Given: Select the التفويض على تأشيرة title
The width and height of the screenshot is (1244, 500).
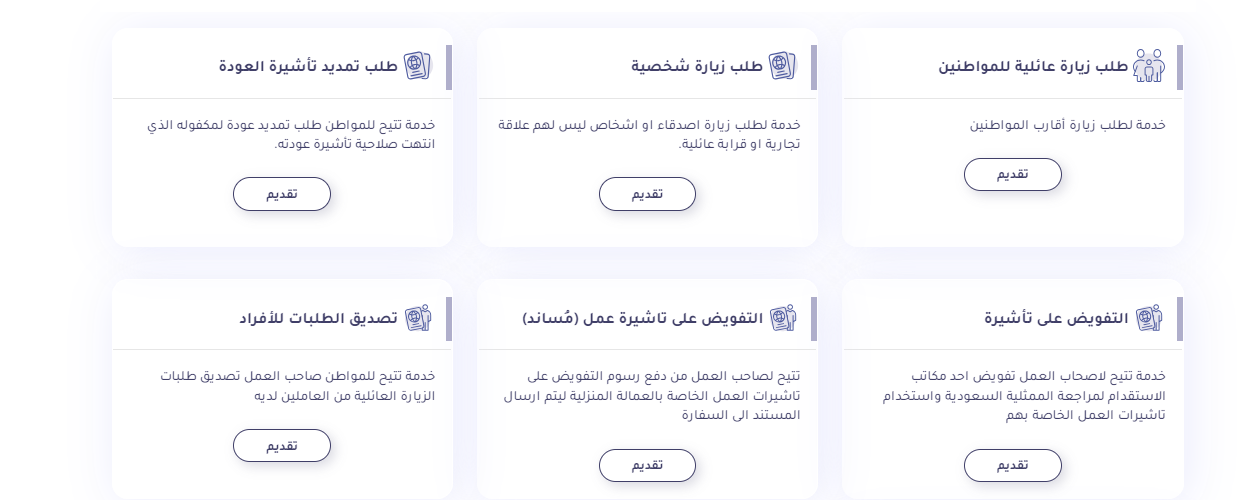Looking at the screenshot, I should (x=1056, y=318).
